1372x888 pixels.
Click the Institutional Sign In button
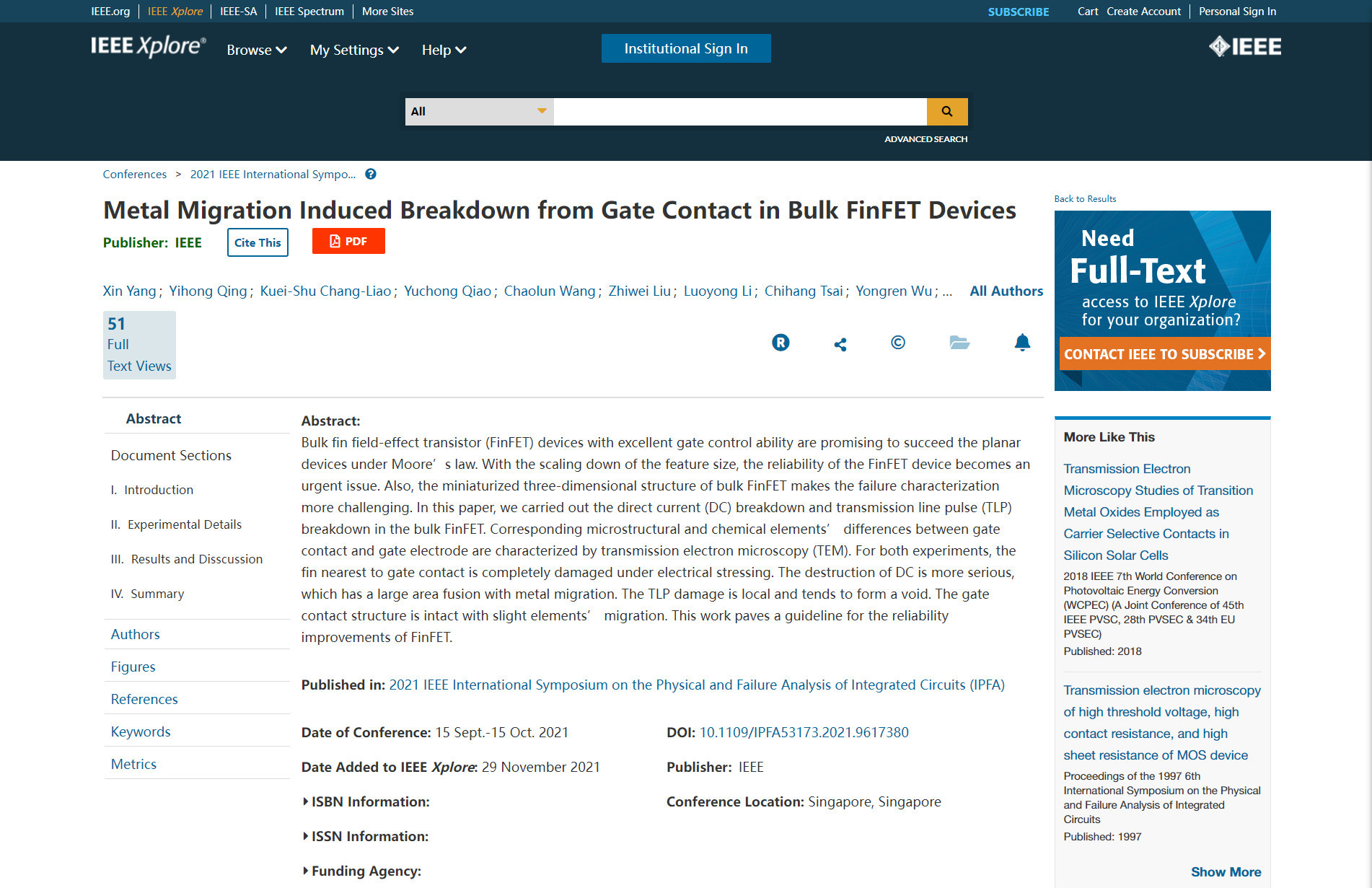pyautogui.click(x=686, y=48)
